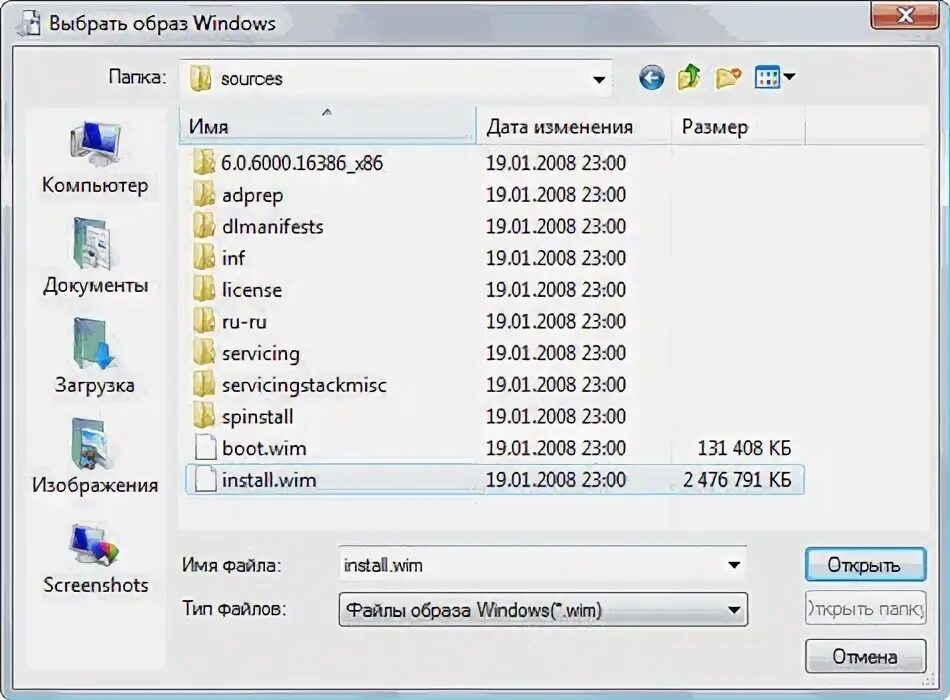Click the servicingstackmisc folder icon
The image size is (950, 700).
point(204,384)
